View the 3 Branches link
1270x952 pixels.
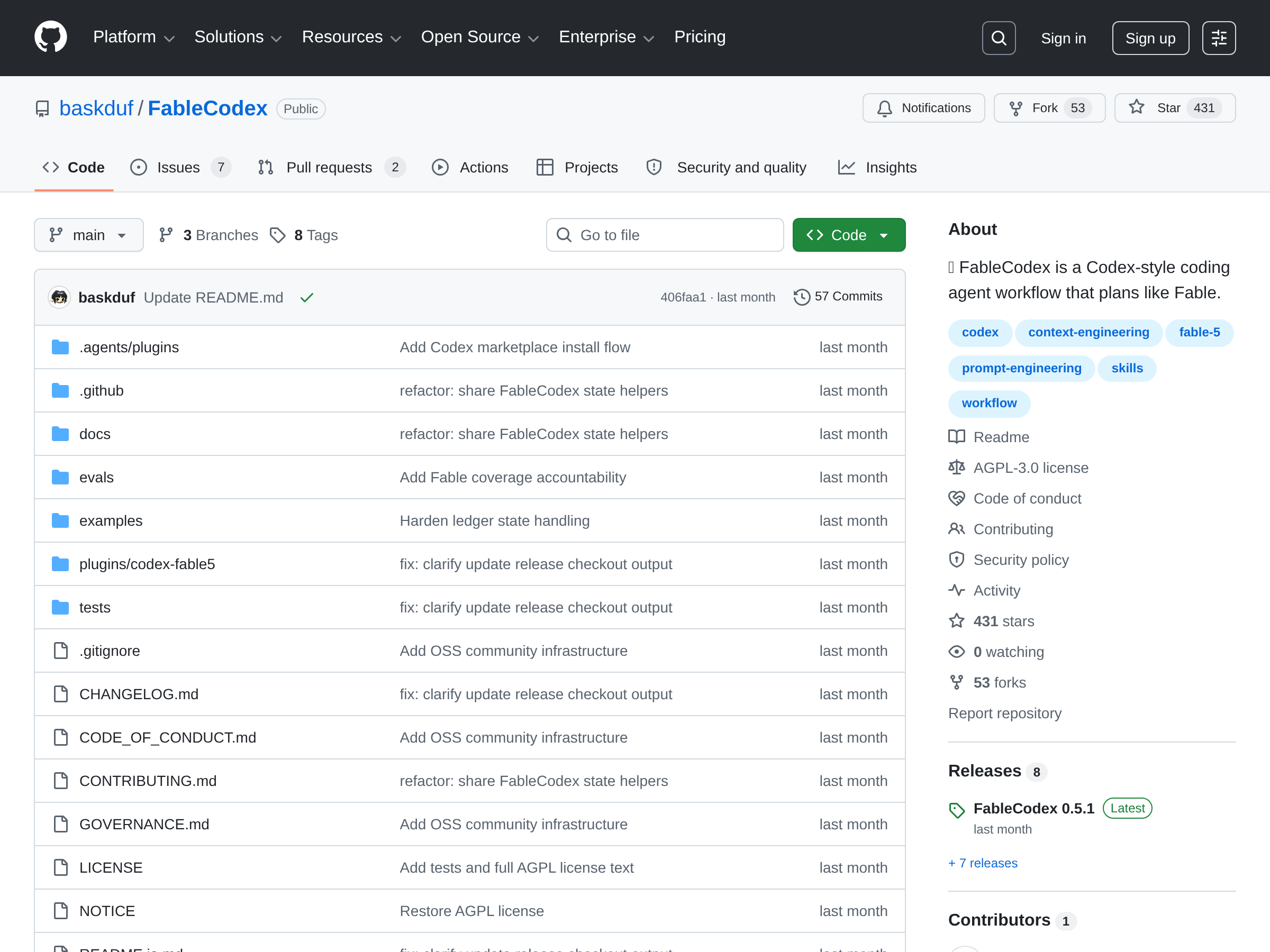click(x=209, y=235)
